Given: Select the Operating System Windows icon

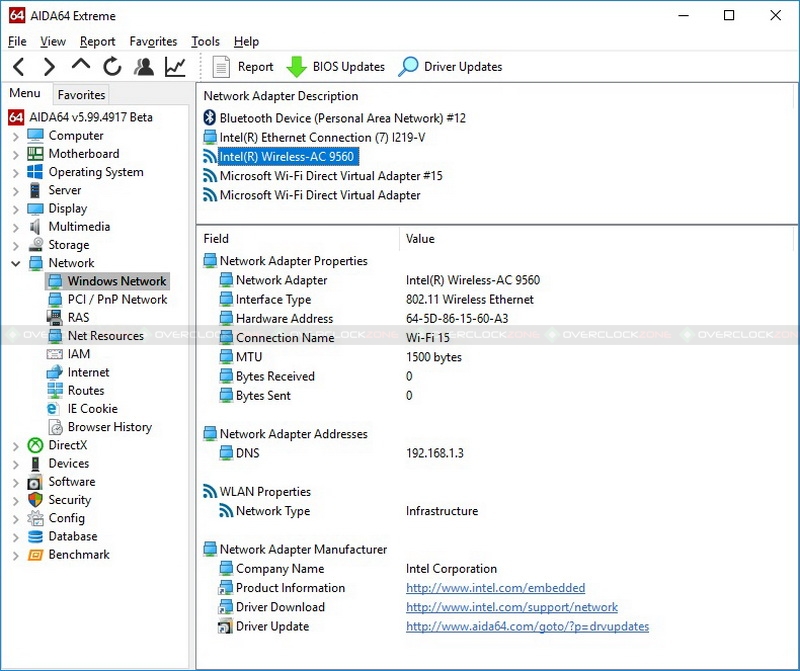Looking at the screenshot, I should pos(35,172).
